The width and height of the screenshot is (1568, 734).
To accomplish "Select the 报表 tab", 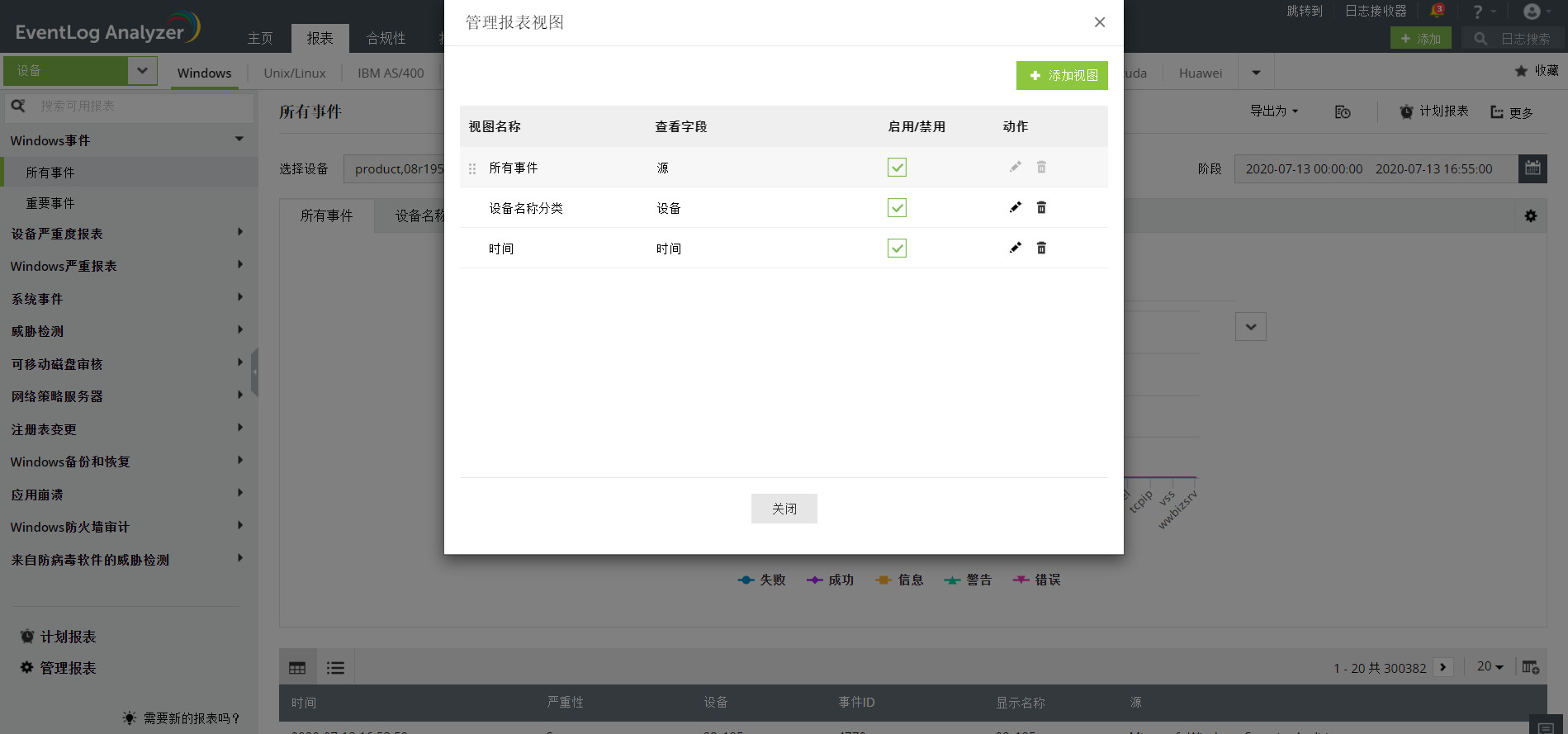I will click(320, 39).
